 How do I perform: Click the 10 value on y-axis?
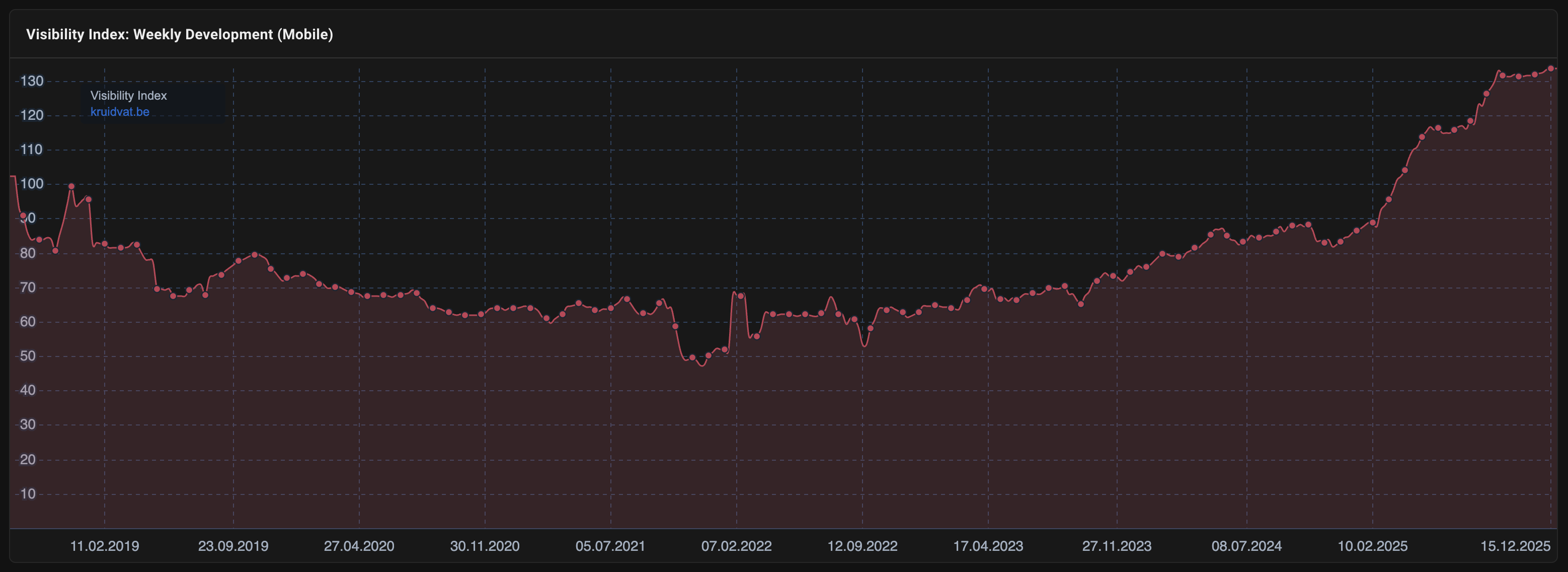tap(28, 494)
